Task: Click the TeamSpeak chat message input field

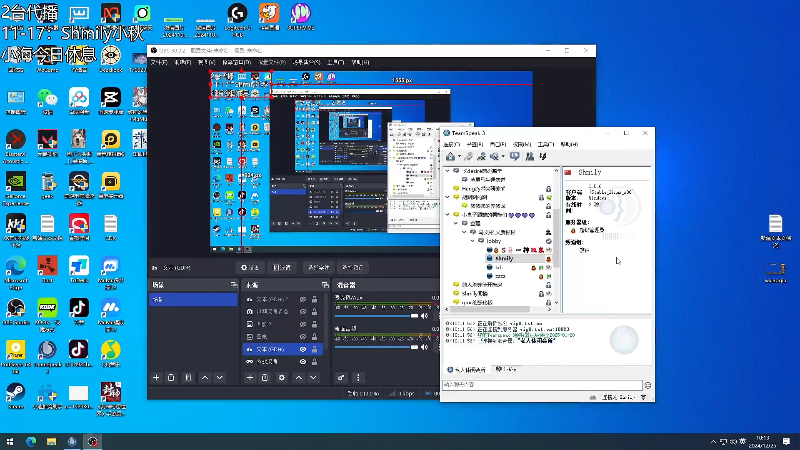Action: tap(542, 385)
